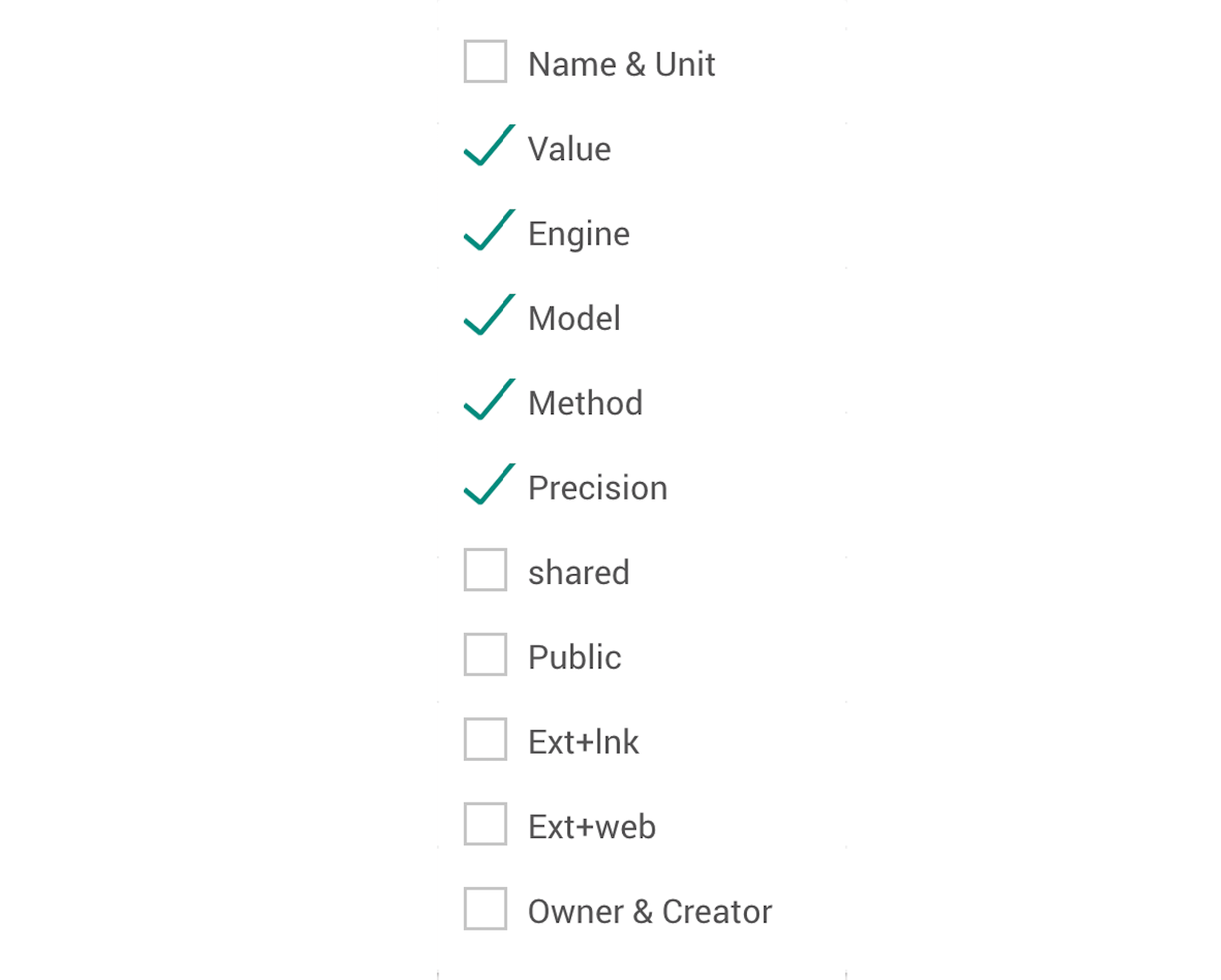This screenshot has width=1221, height=980.
Task: Uncheck the Model checkbox
Action: 488,318
